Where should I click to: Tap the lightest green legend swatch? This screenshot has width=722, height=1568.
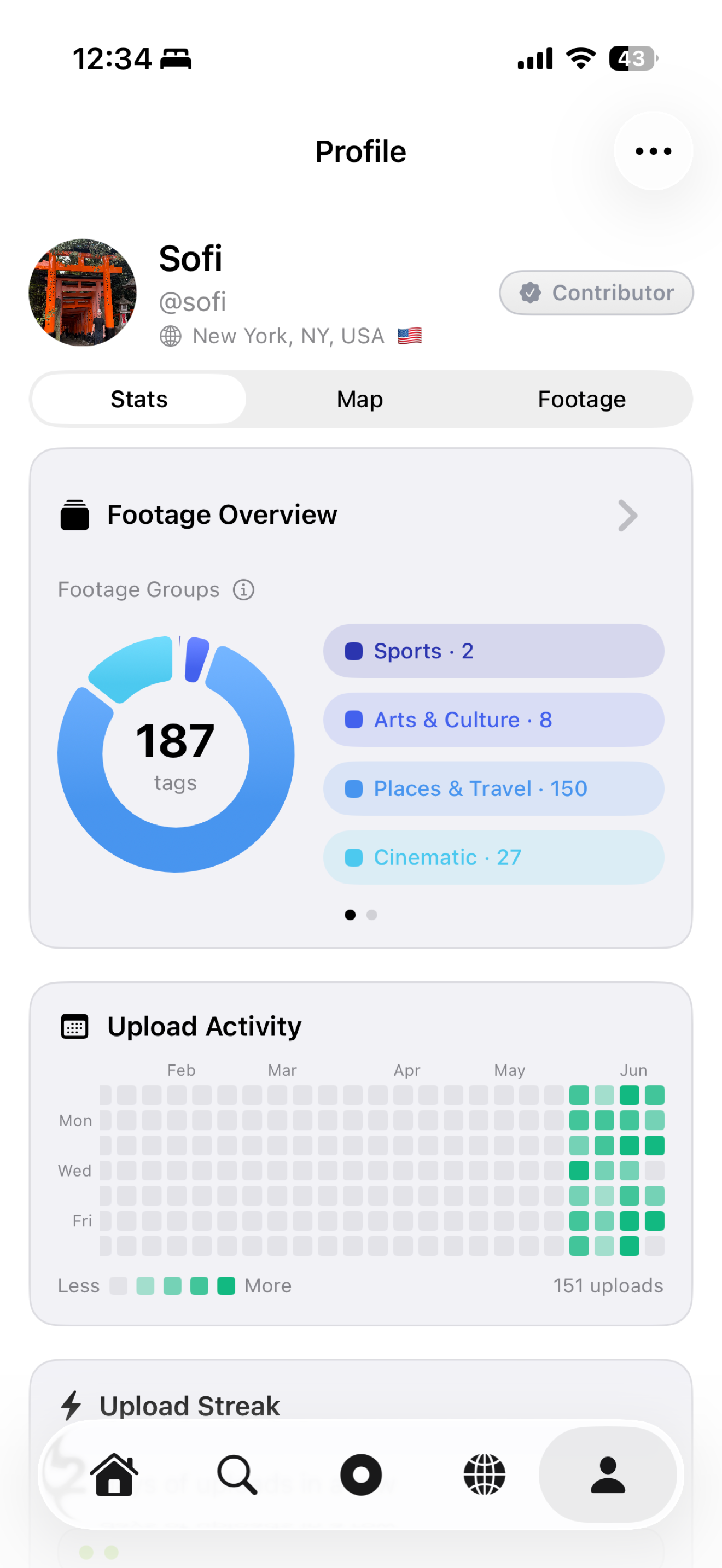point(145,1285)
